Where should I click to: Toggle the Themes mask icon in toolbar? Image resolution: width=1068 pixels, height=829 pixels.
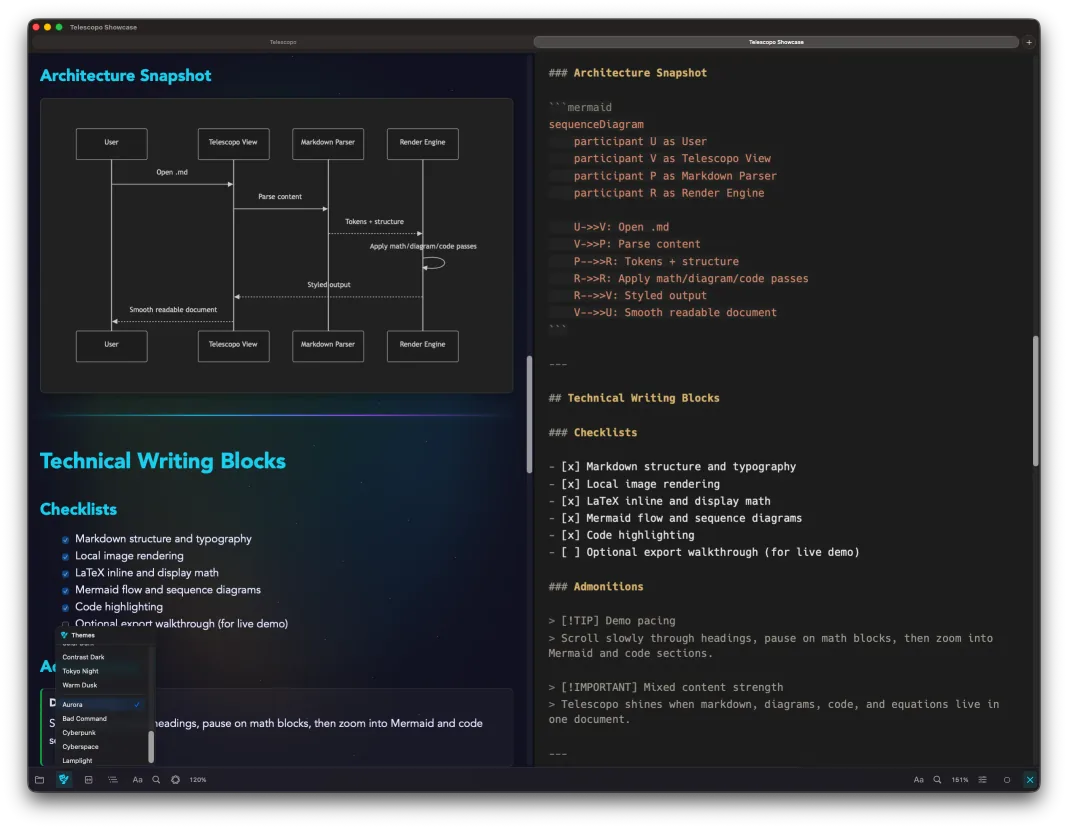pos(64,780)
